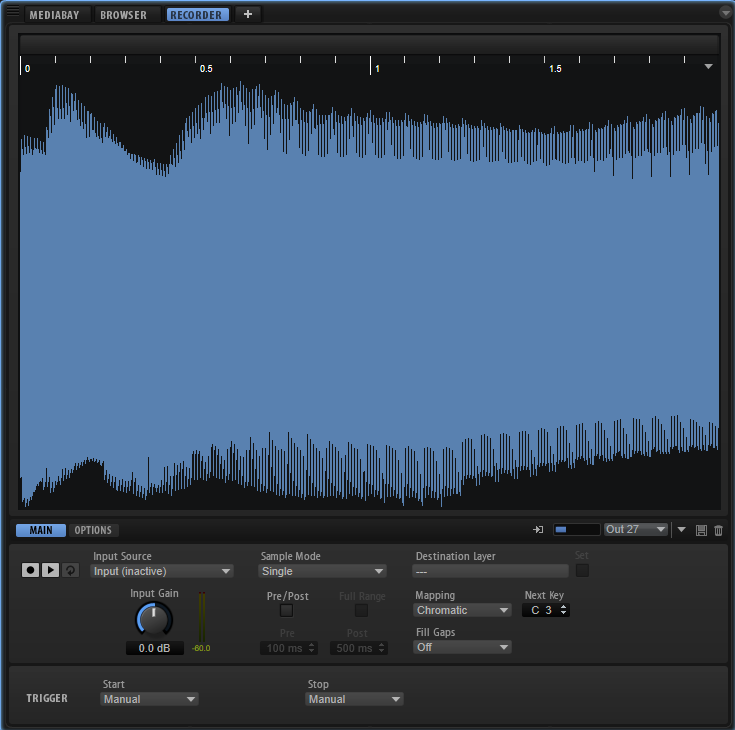Click the Destination Layer field
The width and height of the screenshot is (735, 730).
[x=490, y=571]
